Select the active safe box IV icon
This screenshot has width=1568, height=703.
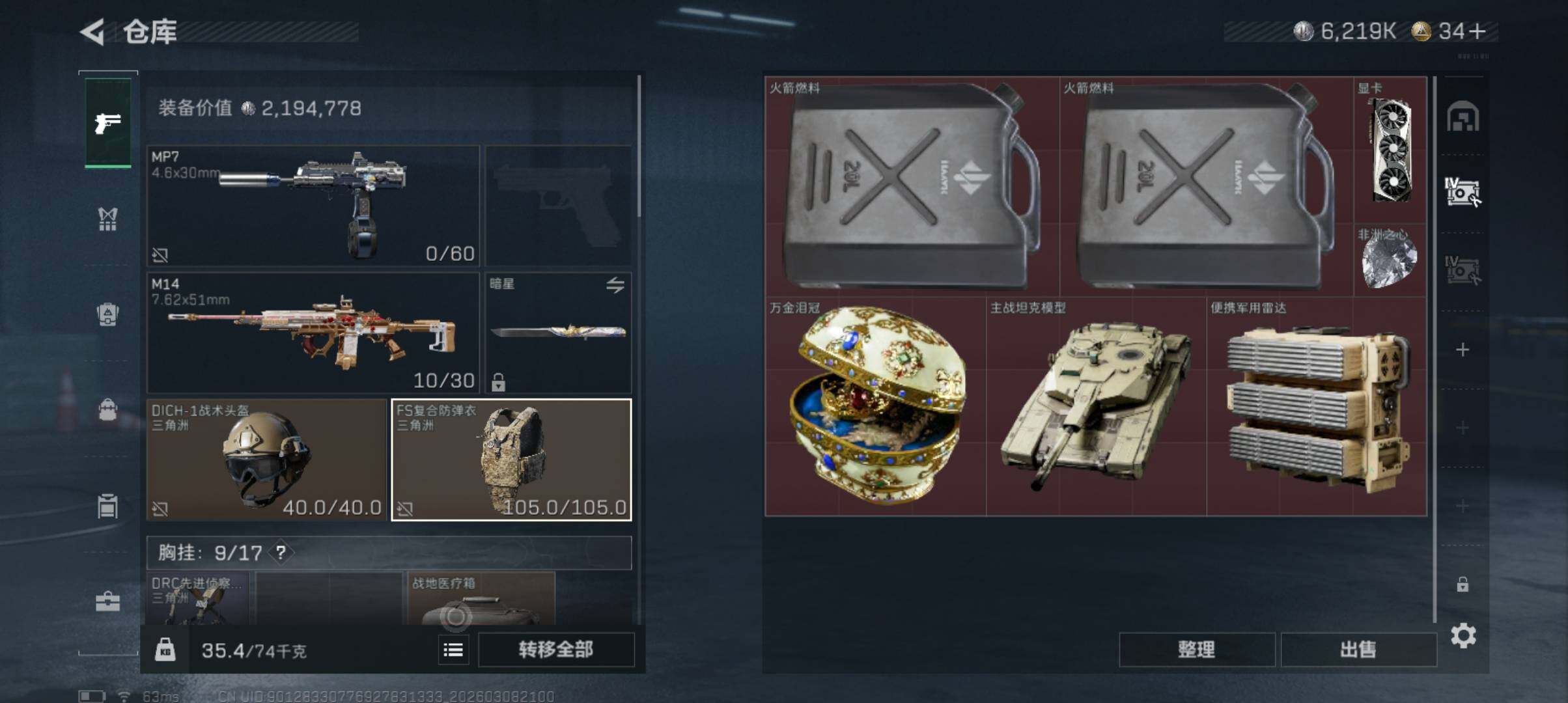(x=1463, y=192)
